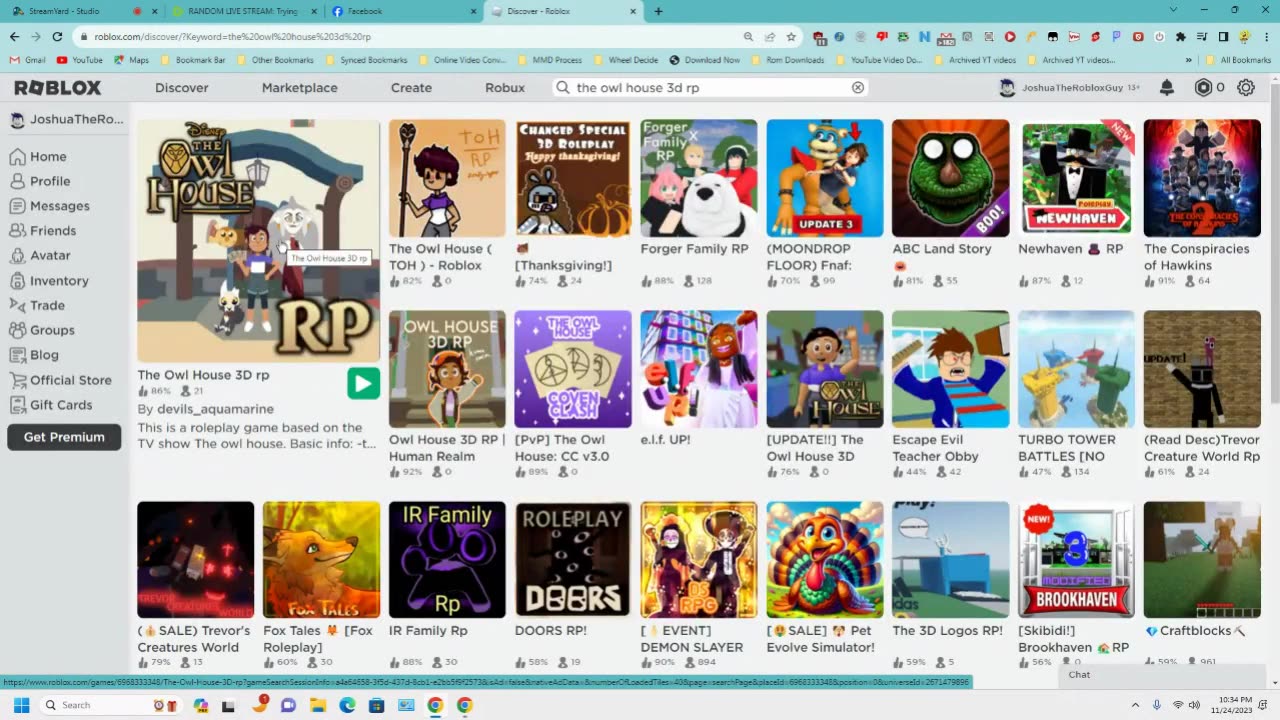Open the Marketplace menu item
This screenshot has width=1280, height=720.
(x=299, y=88)
